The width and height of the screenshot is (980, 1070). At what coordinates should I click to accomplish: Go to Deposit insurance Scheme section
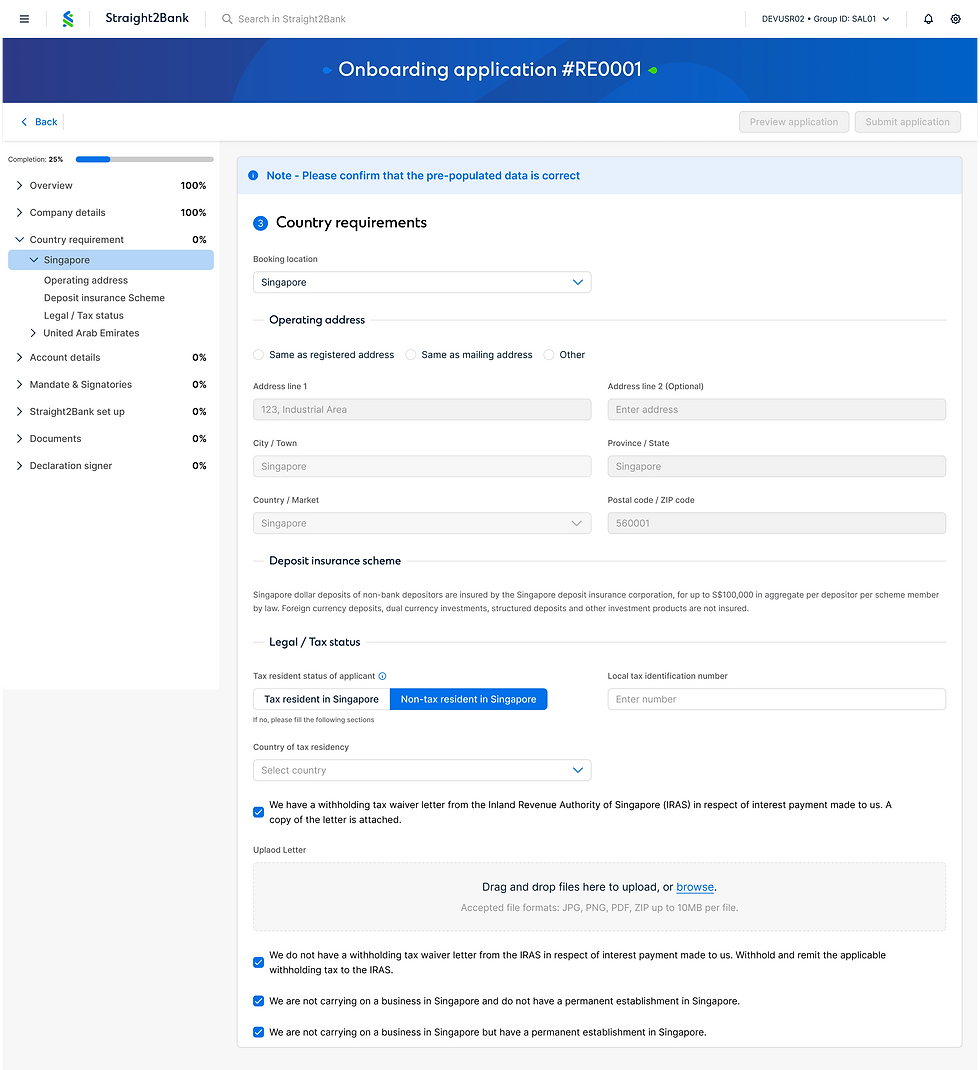pyautogui.click(x=104, y=298)
